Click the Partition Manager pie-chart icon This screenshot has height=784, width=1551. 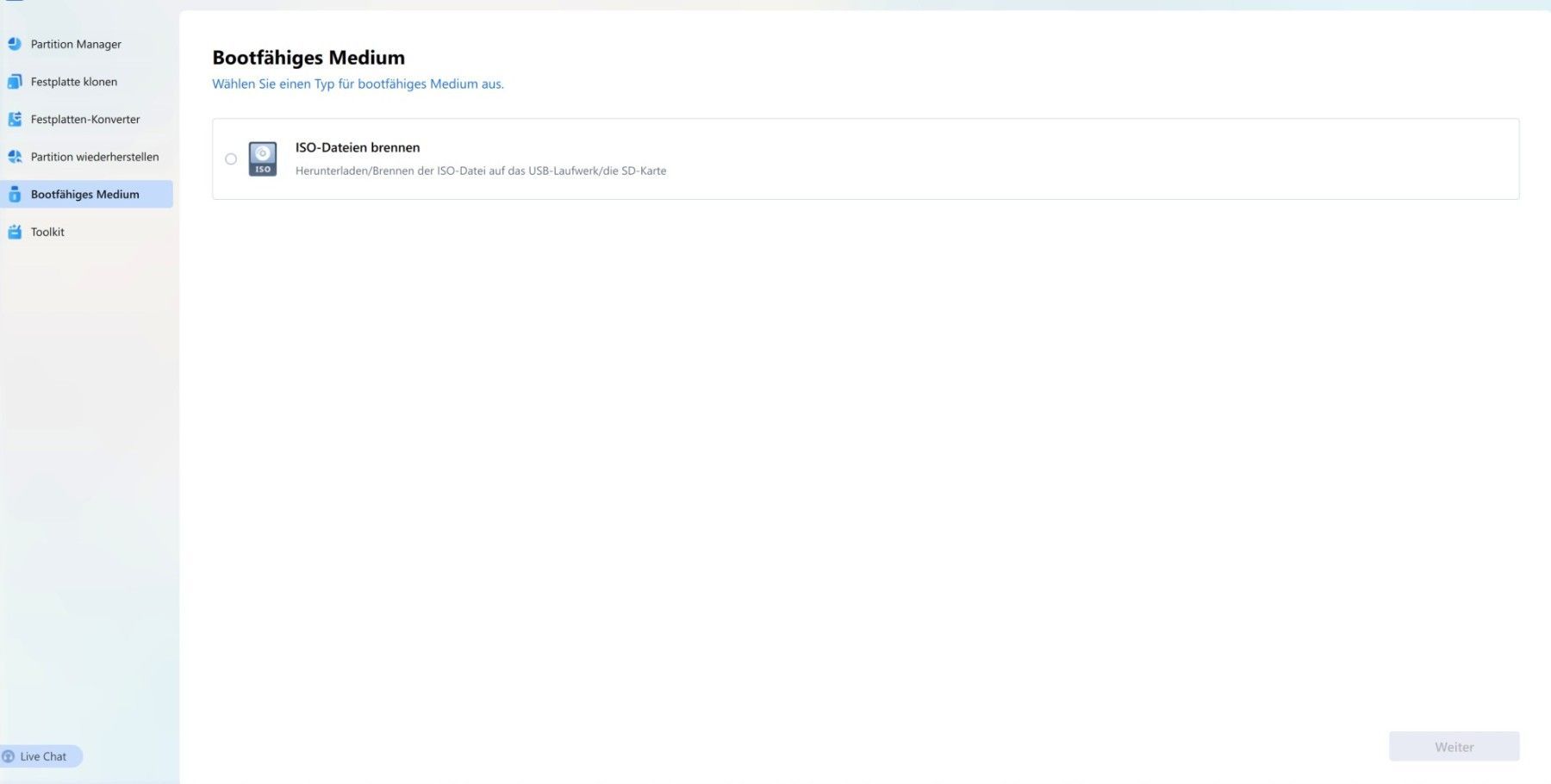tap(15, 44)
